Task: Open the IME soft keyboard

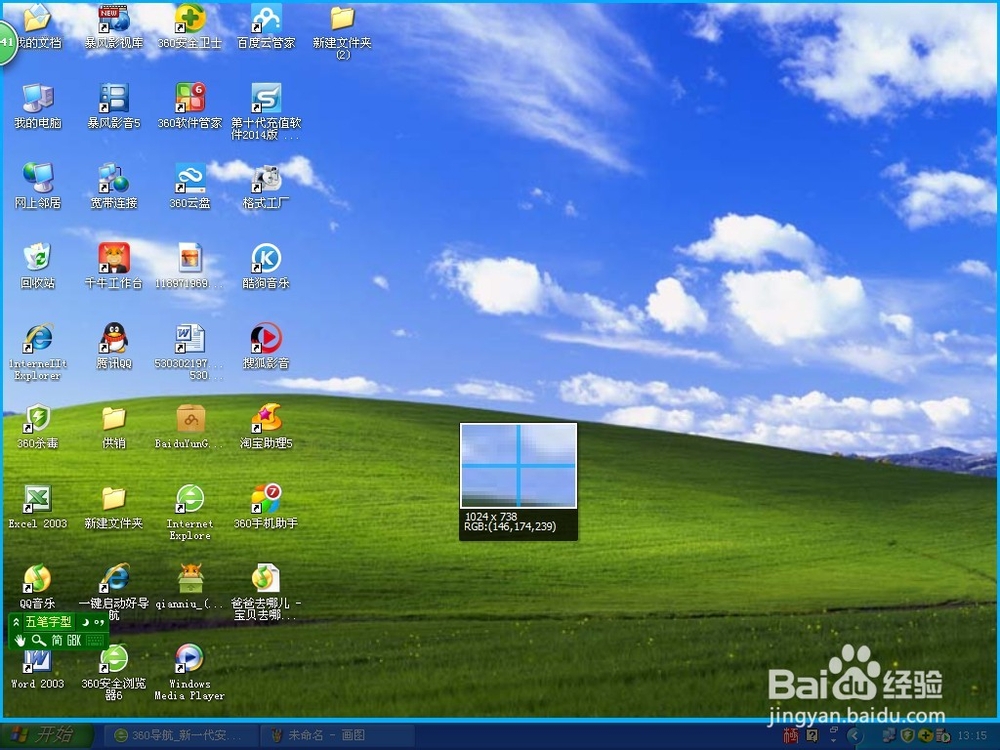Action: click(x=94, y=640)
